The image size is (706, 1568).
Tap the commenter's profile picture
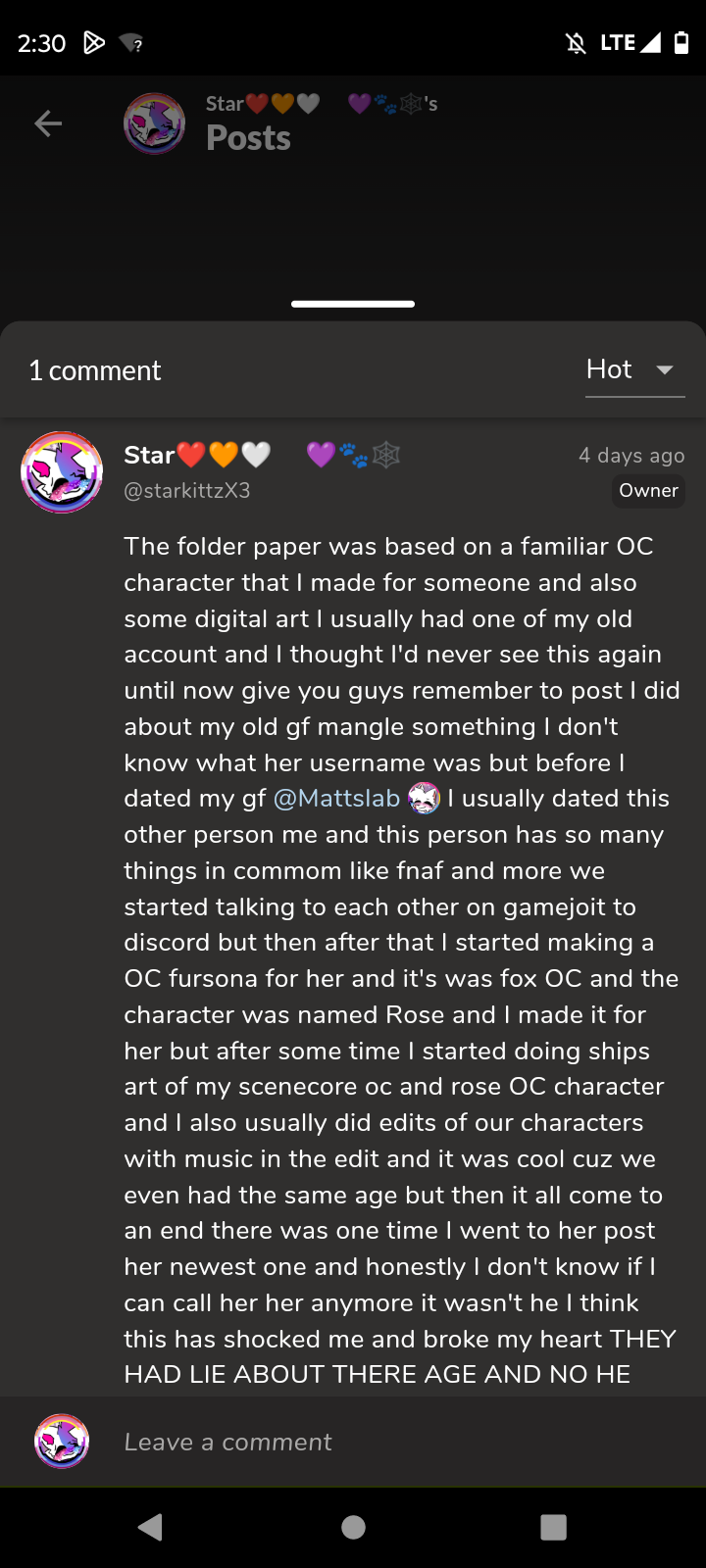coord(62,472)
